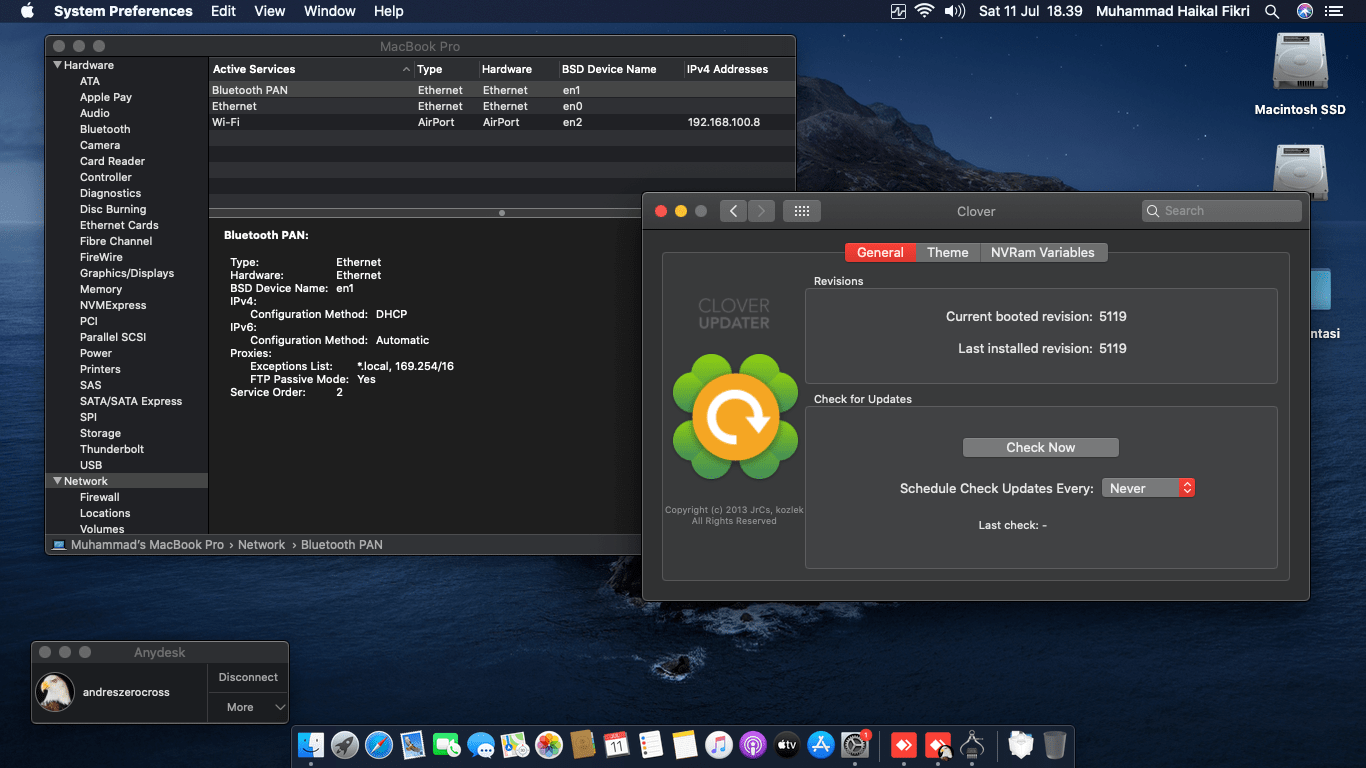Switch to the Theme tab in Clover

point(947,253)
